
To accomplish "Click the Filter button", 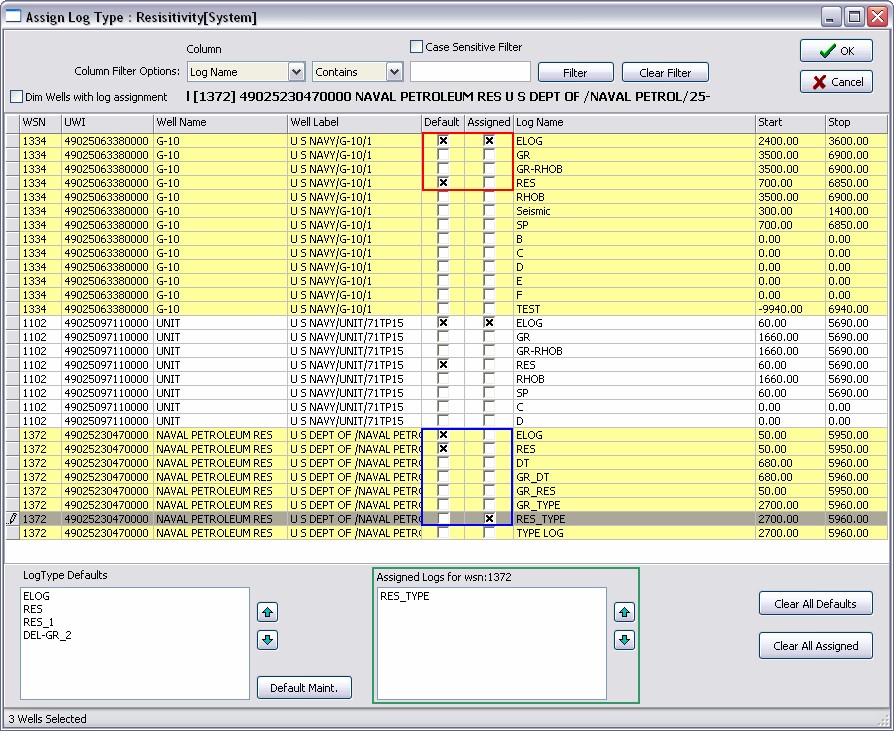I will 575,72.
